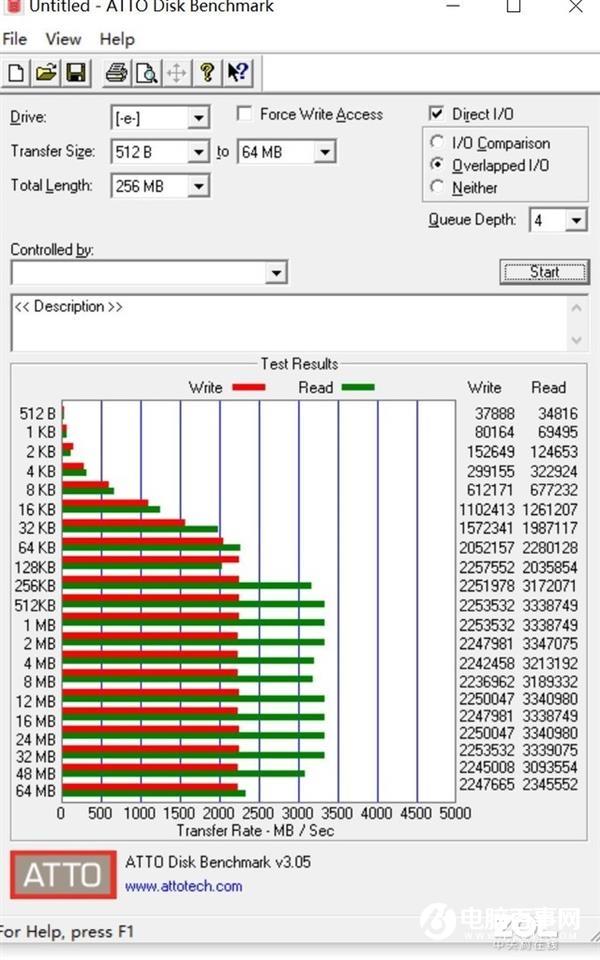Click the New document toolbar icon

coord(17,73)
